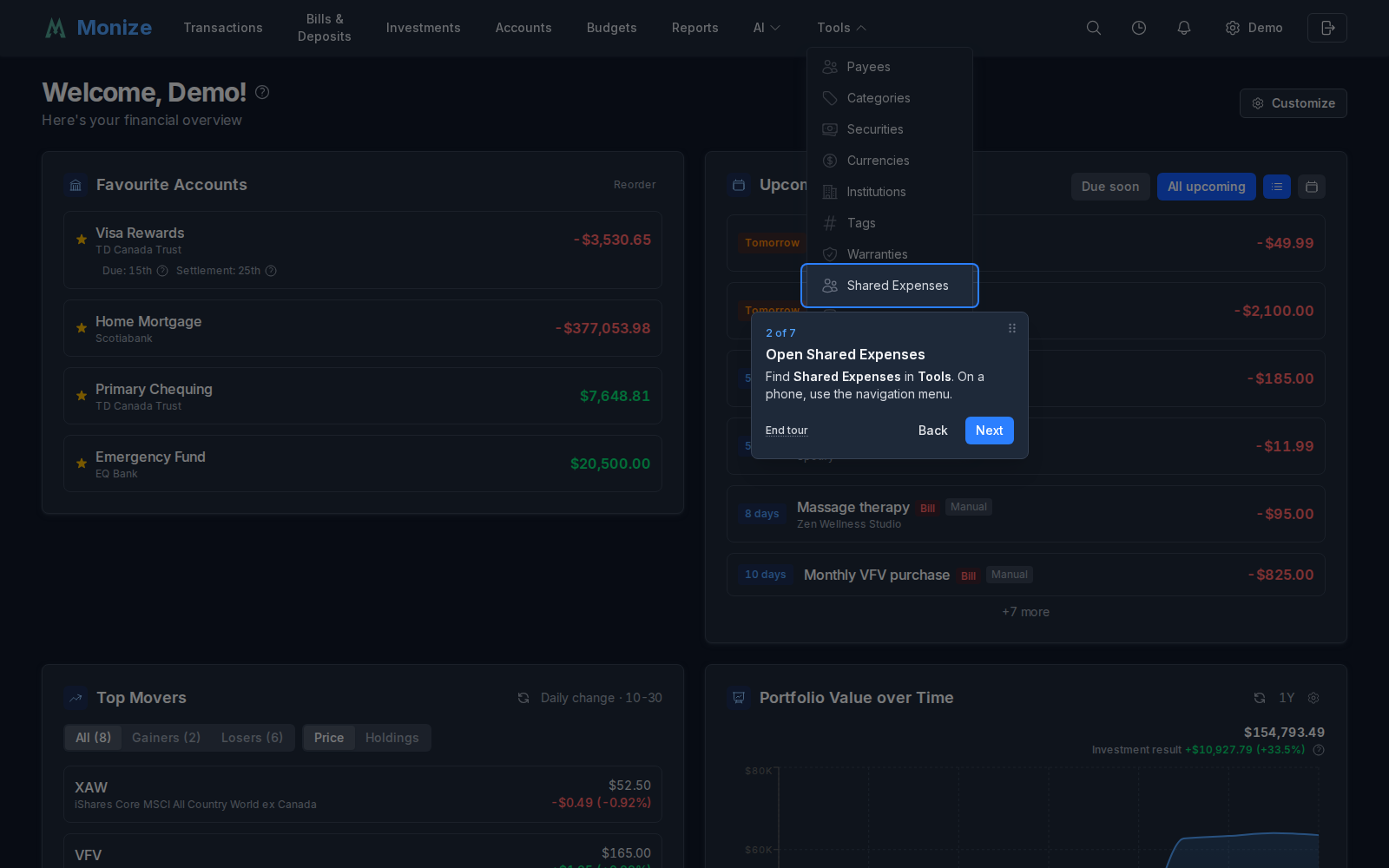Show Gainers (2) in Top Movers

pyautogui.click(x=166, y=738)
